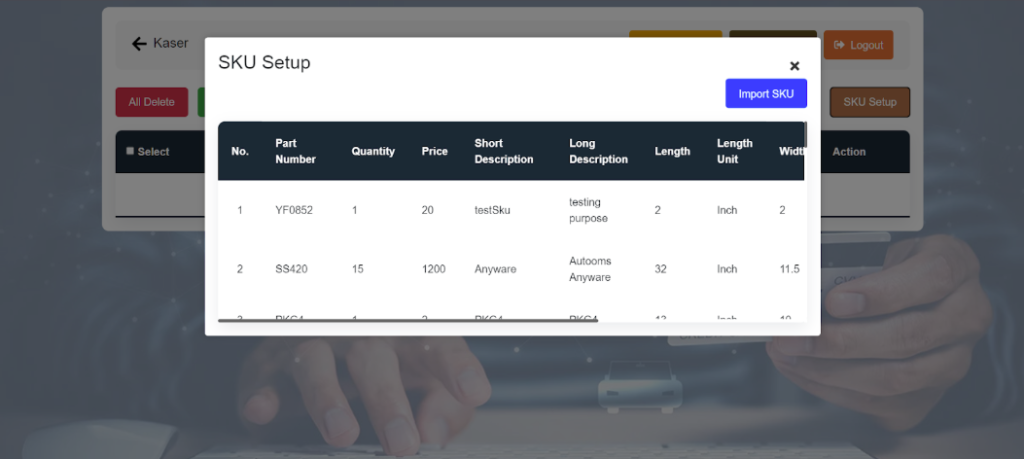Click the All Delete button
This screenshot has height=459, width=1024.
[x=152, y=102]
